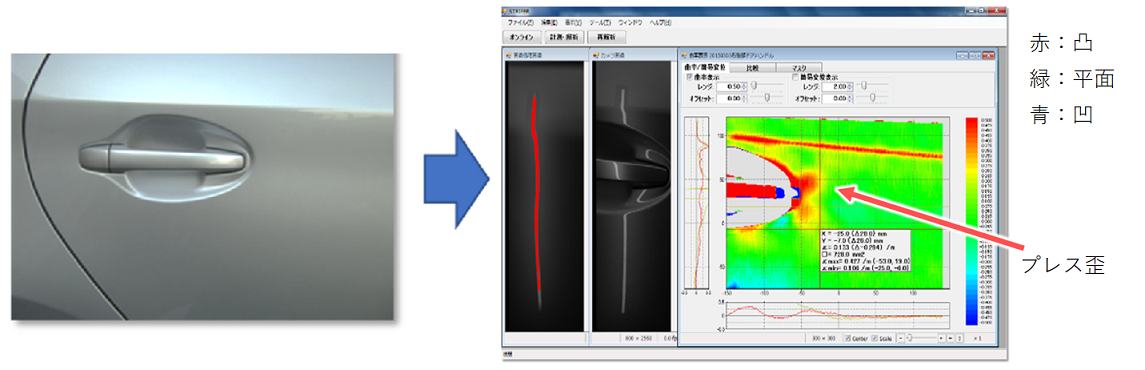1145x370 pixels.
Task: Click the curvature window title icon
Action: click(x=685, y=55)
